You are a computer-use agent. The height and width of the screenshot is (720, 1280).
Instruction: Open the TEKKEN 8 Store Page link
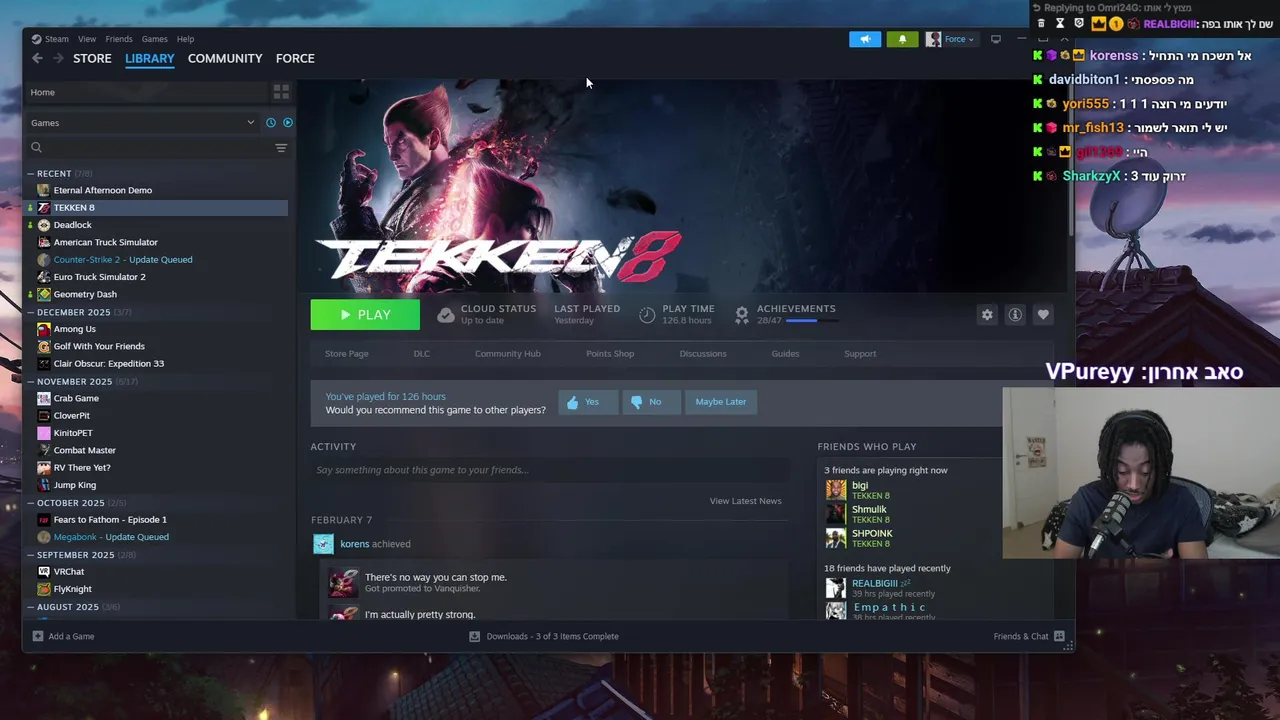pyautogui.click(x=347, y=354)
